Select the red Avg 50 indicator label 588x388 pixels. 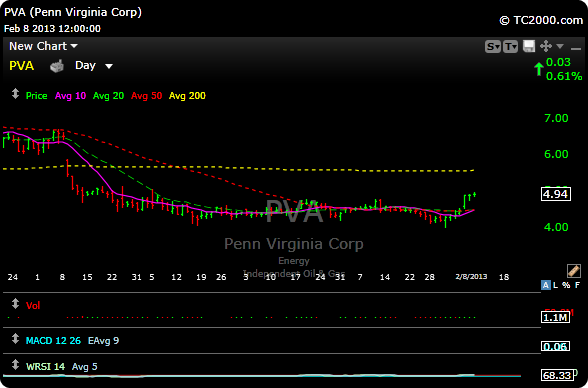tap(147, 96)
